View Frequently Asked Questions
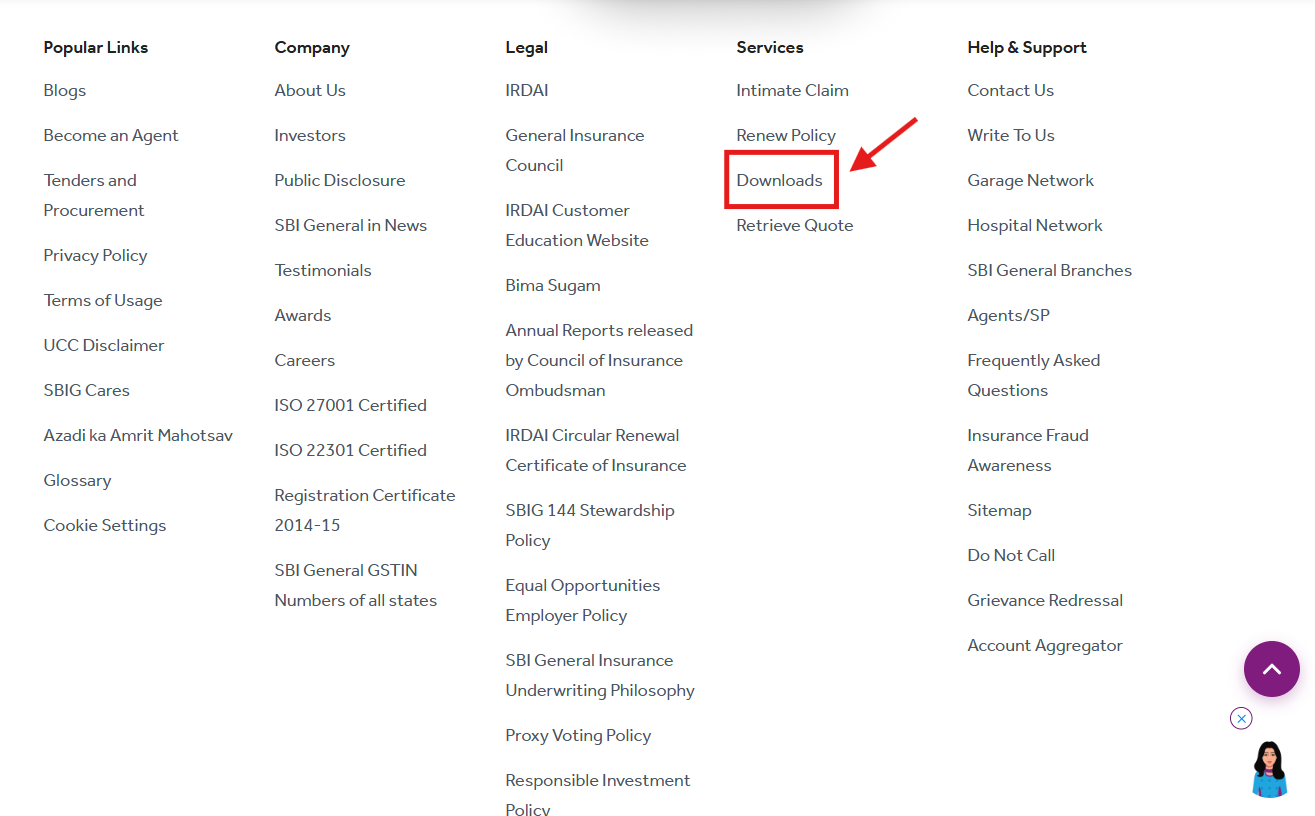 1034,375
